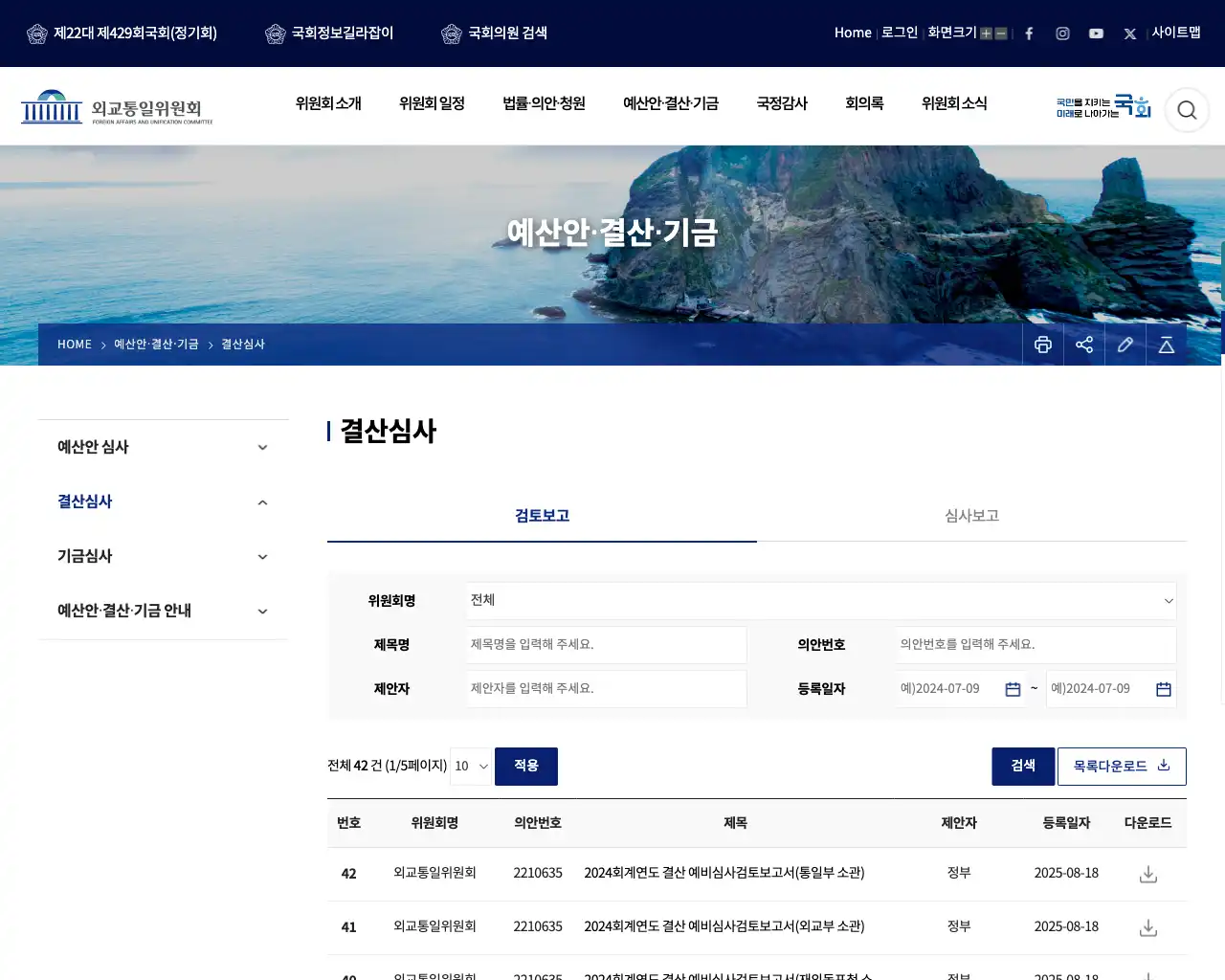Open the 사이트맵 link
The image size is (1225, 980).
coord(1176,33)
